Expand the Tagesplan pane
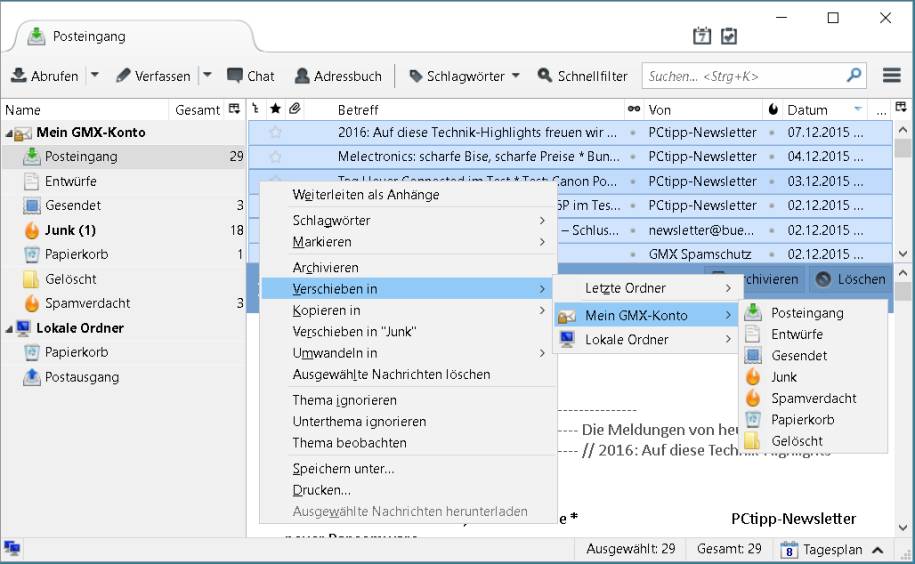 click(x=877, y=550)
